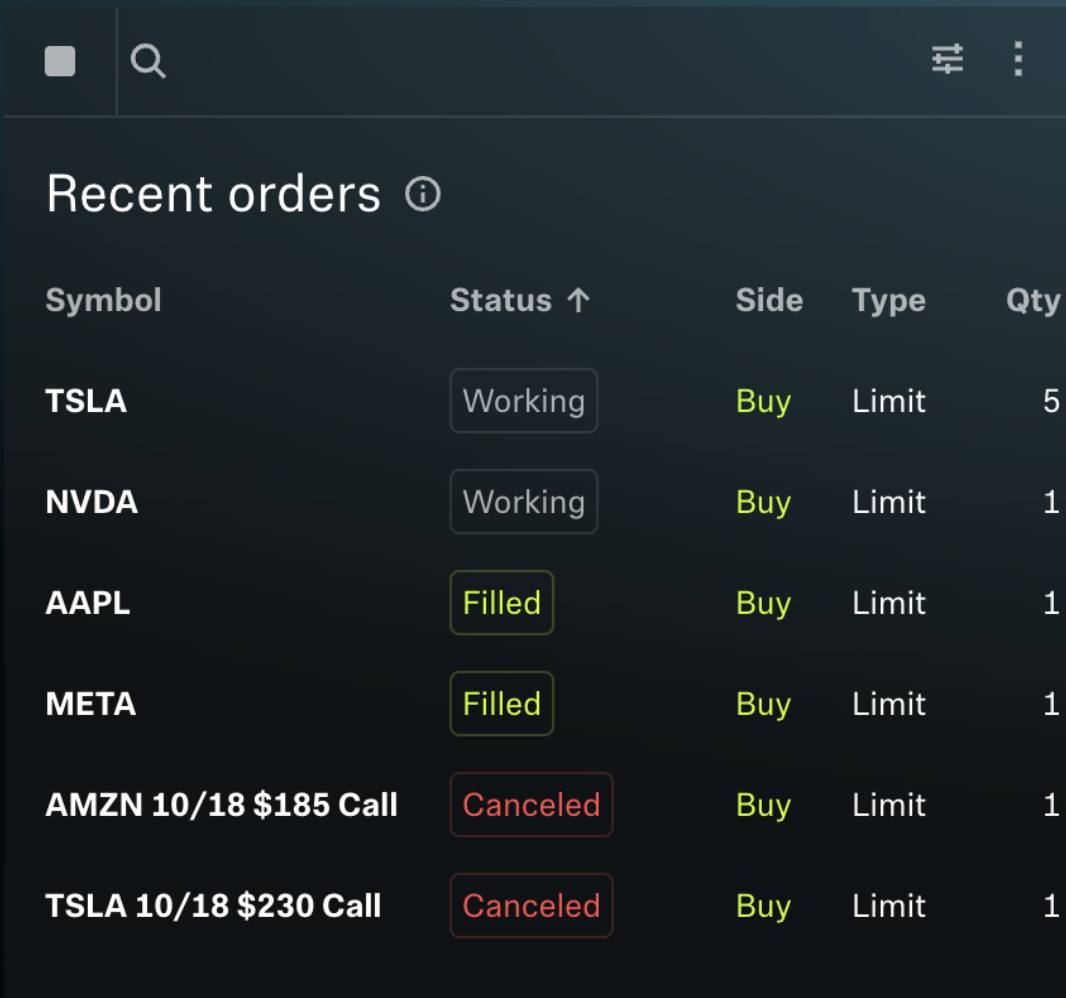The width and height of the screenshot is (1066, 998).
Task: Select the square widget icon top left
Action: (59, 61)
